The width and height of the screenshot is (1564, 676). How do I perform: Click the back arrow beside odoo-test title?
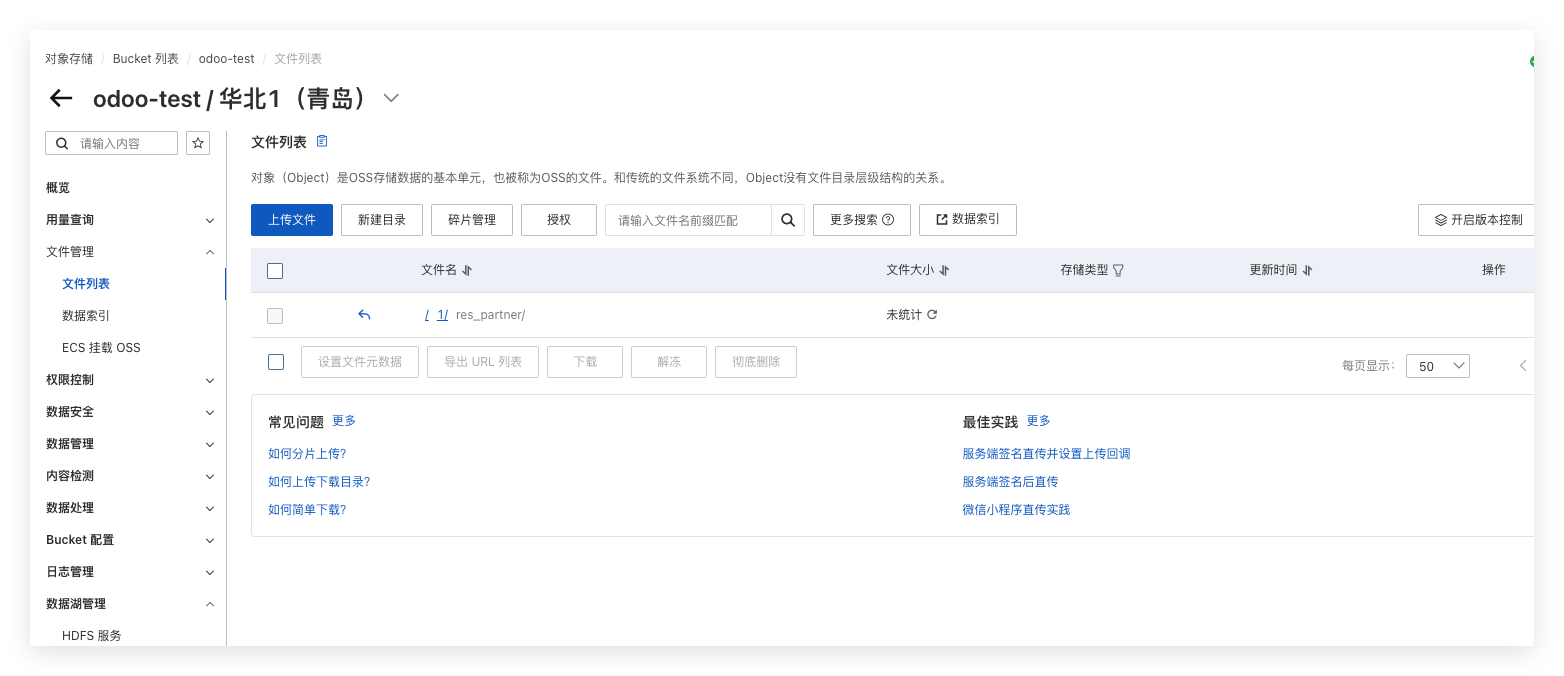(61, 98)
